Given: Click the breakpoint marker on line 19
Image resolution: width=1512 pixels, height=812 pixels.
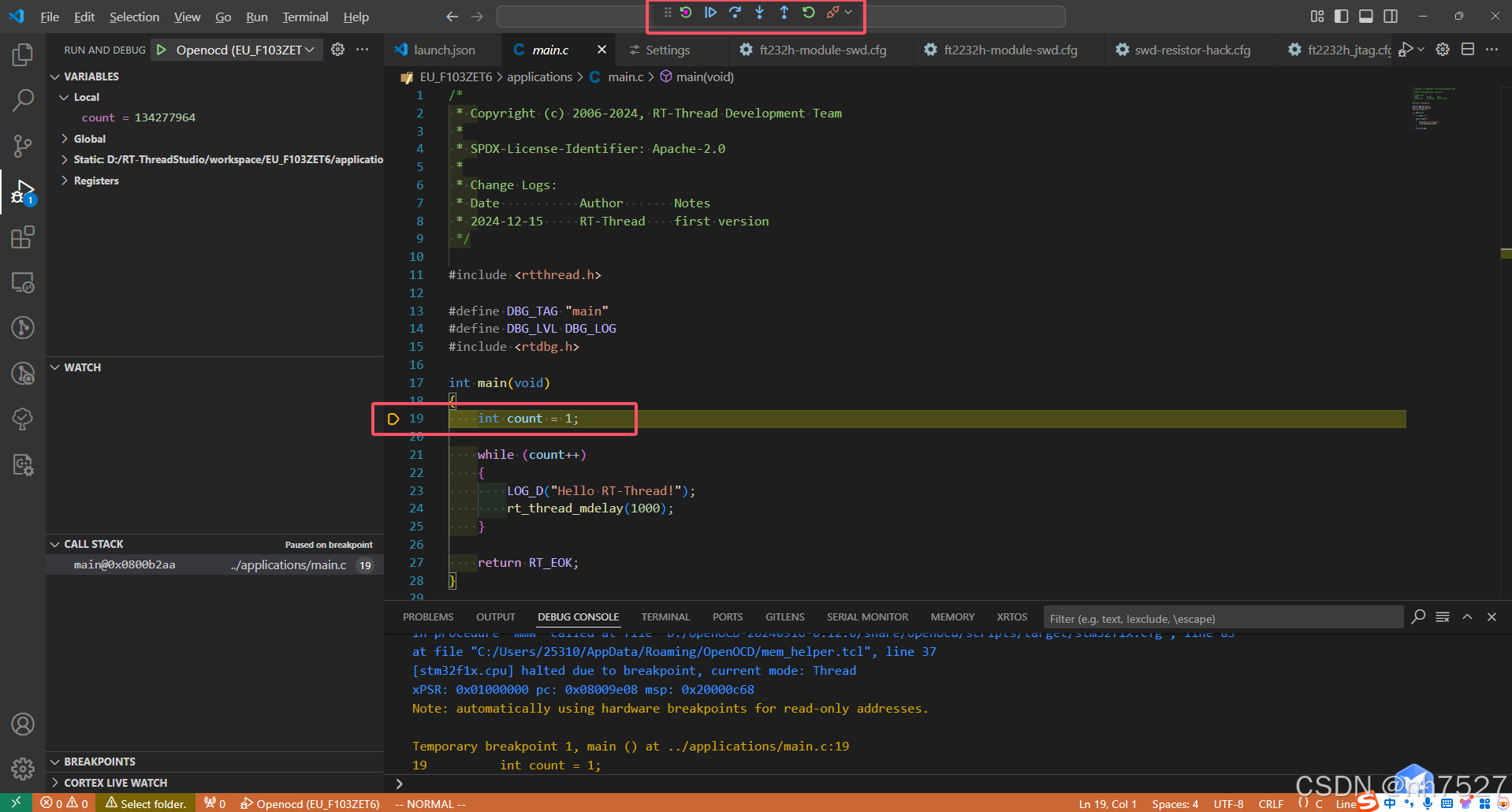Looking at the screenshot, I should (x=393, y=419).
